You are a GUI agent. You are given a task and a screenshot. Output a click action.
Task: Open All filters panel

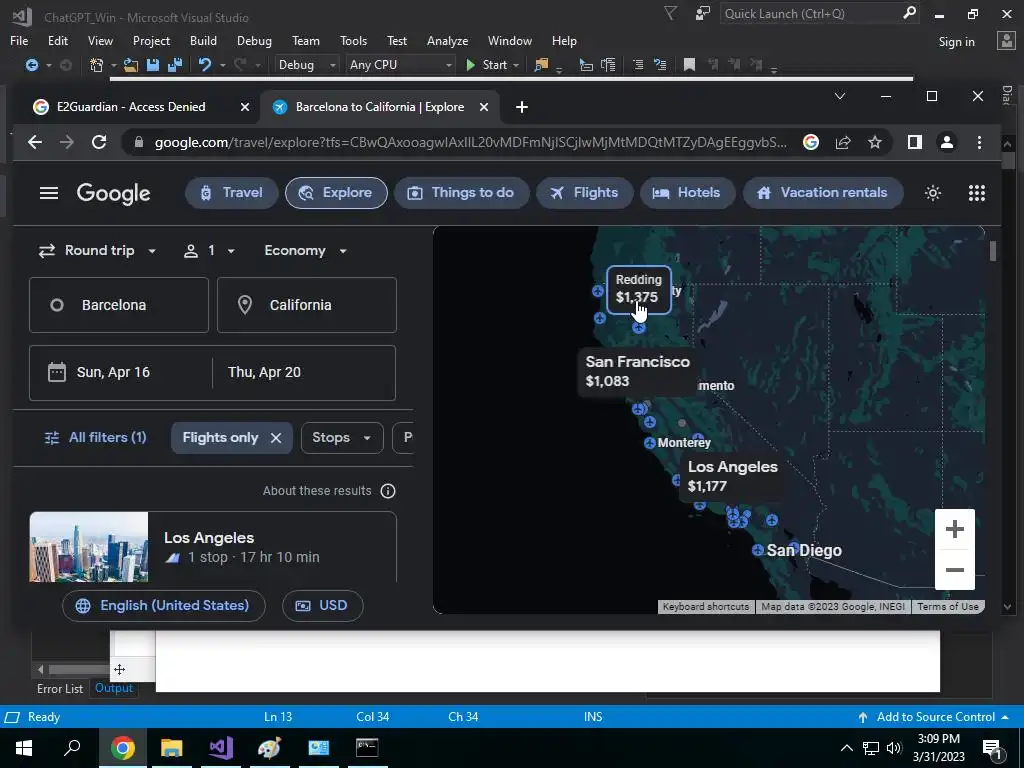point(95,438)
